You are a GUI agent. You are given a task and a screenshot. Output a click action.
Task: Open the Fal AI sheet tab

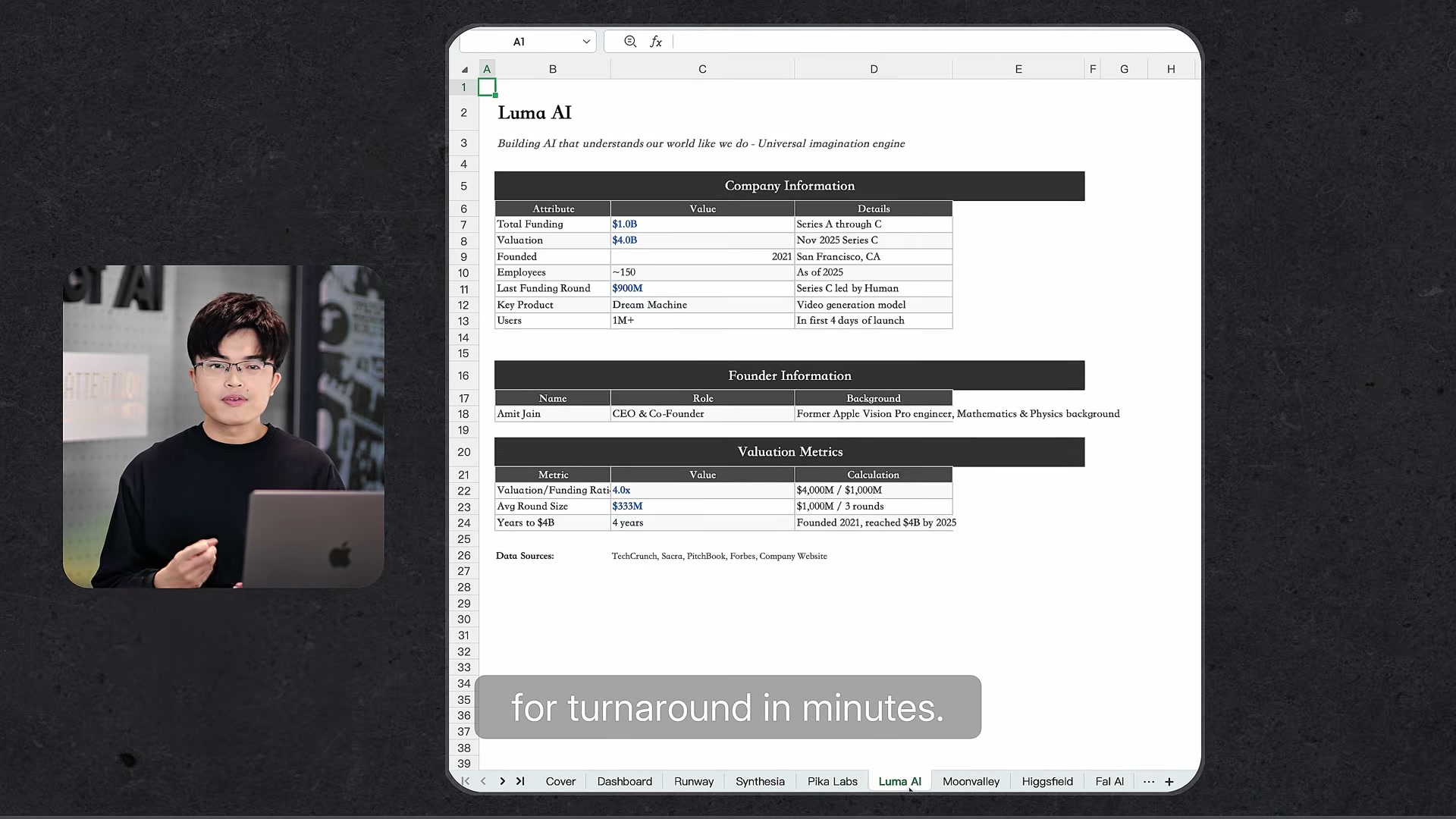point(1109,781)
